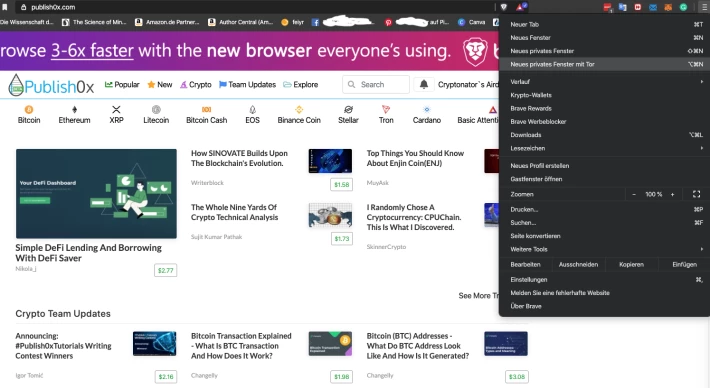
Task: Decrease zoom with the minus button
Action: [634, 194]
